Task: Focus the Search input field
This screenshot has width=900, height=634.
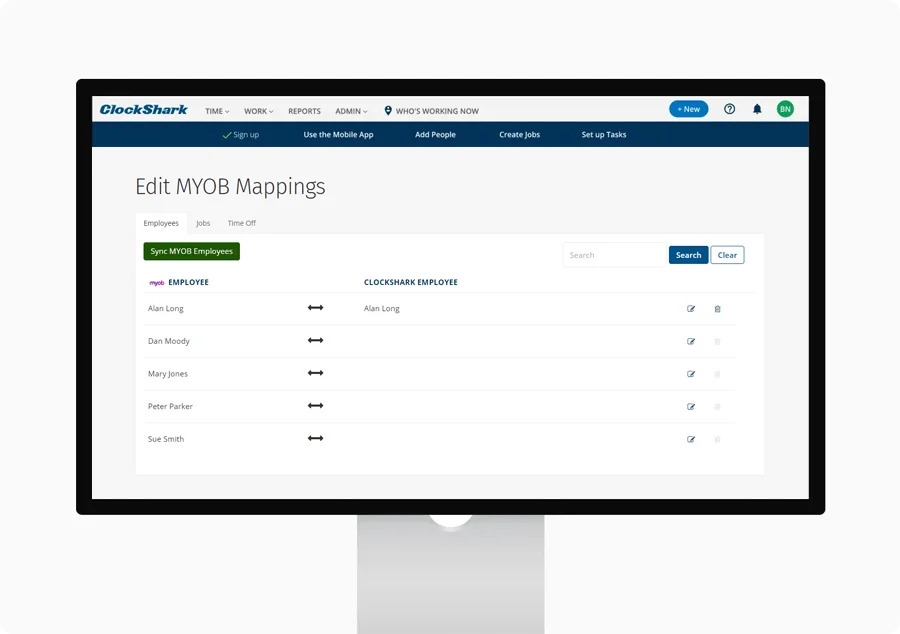Action: coord(614,255)
